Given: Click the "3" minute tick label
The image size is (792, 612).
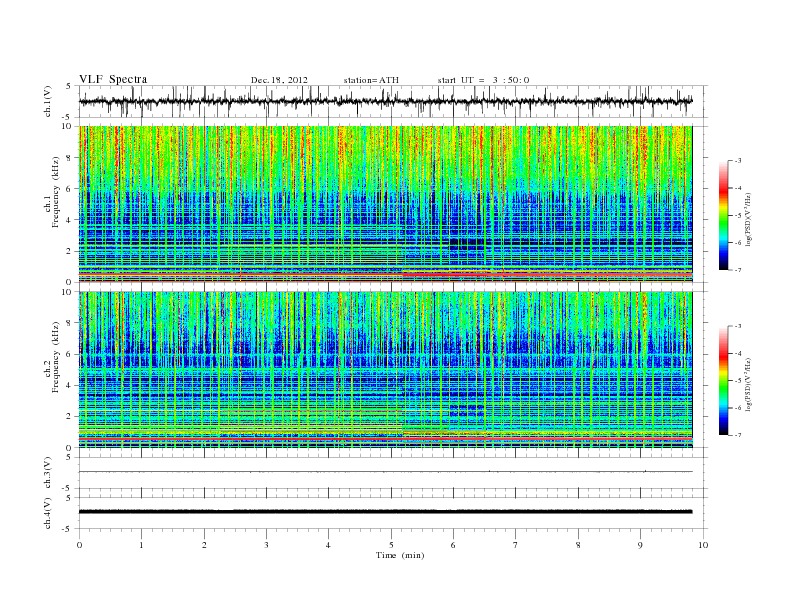Looking at the screenshot, I should [x=266, y=545].
